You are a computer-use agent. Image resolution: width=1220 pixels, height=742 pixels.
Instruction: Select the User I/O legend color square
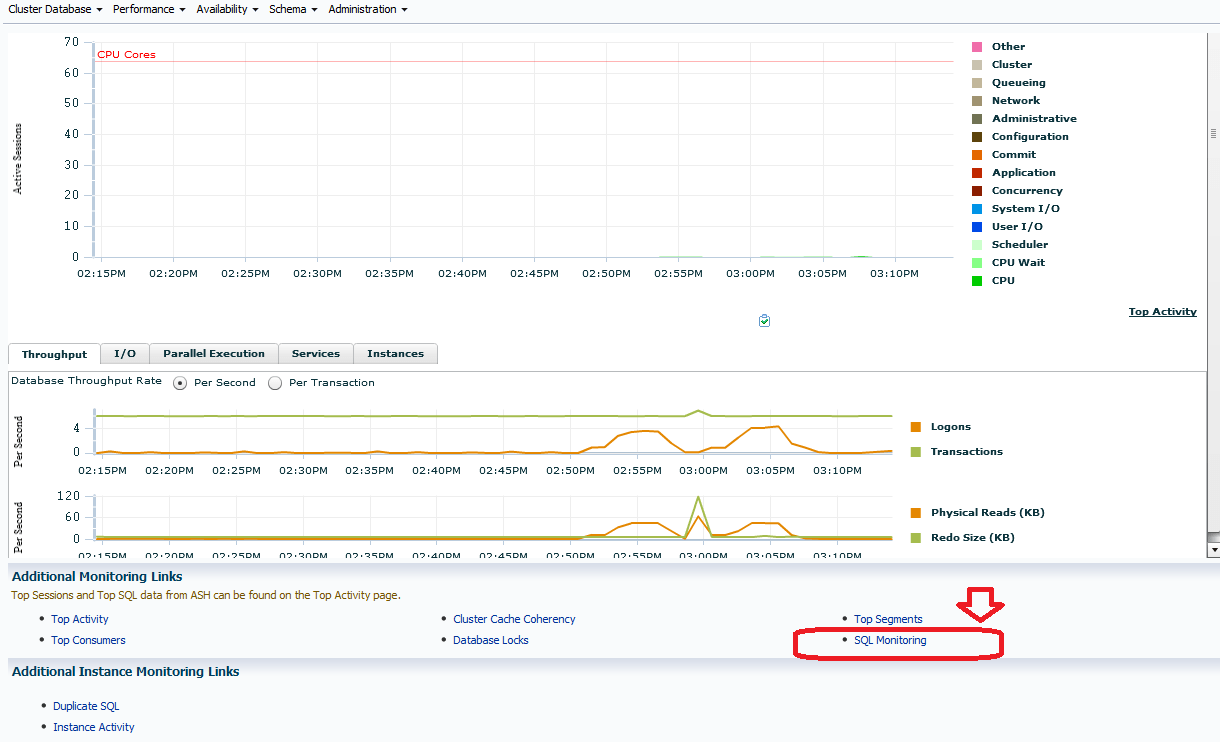[977, 226]
